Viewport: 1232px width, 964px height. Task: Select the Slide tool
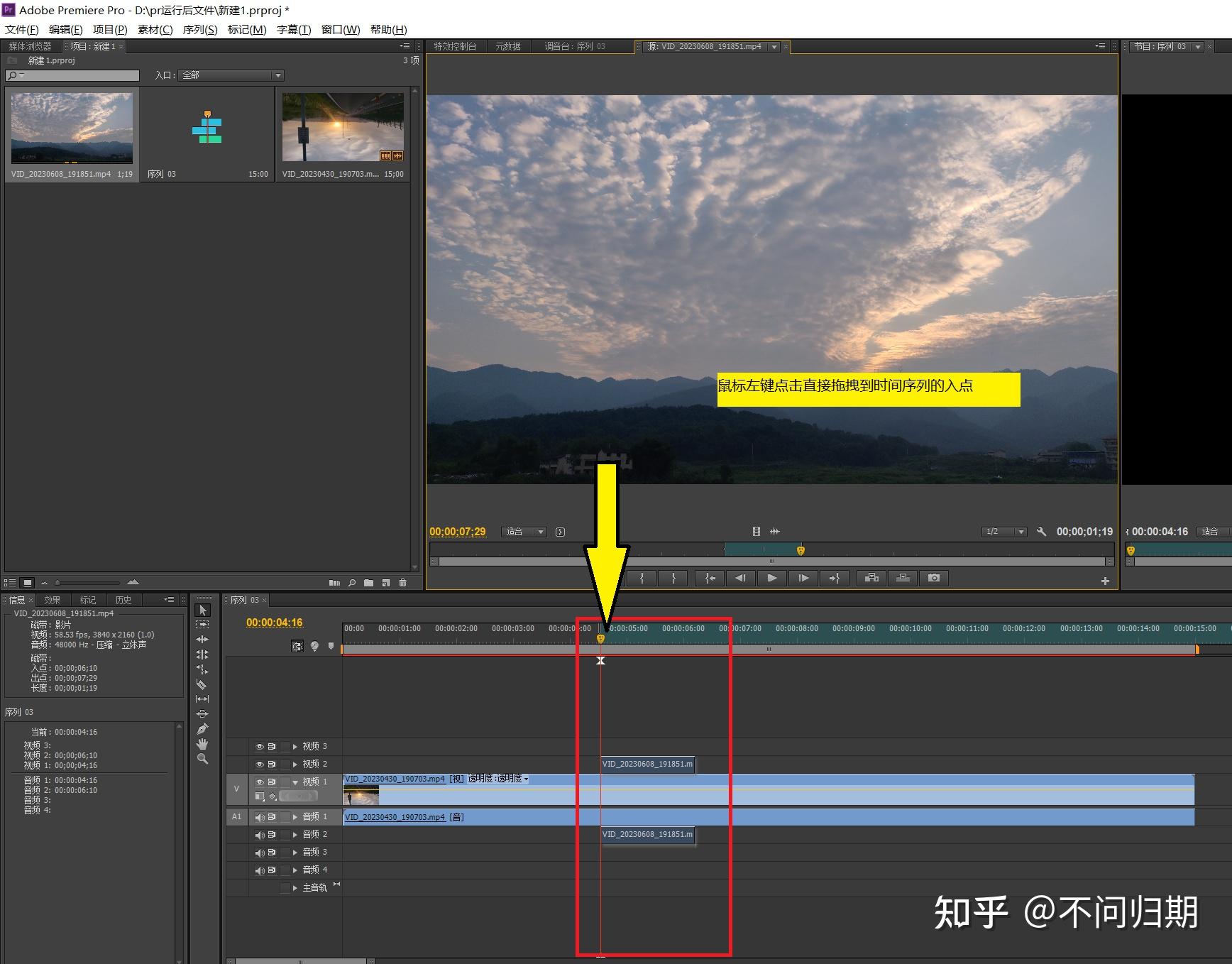tap(202, 714)
